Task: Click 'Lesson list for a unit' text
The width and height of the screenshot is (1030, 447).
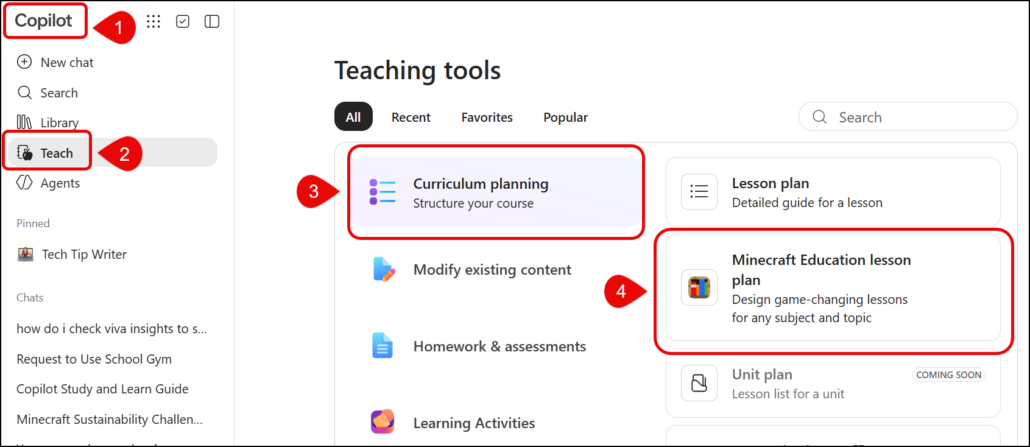Action: tap(788, 394)
